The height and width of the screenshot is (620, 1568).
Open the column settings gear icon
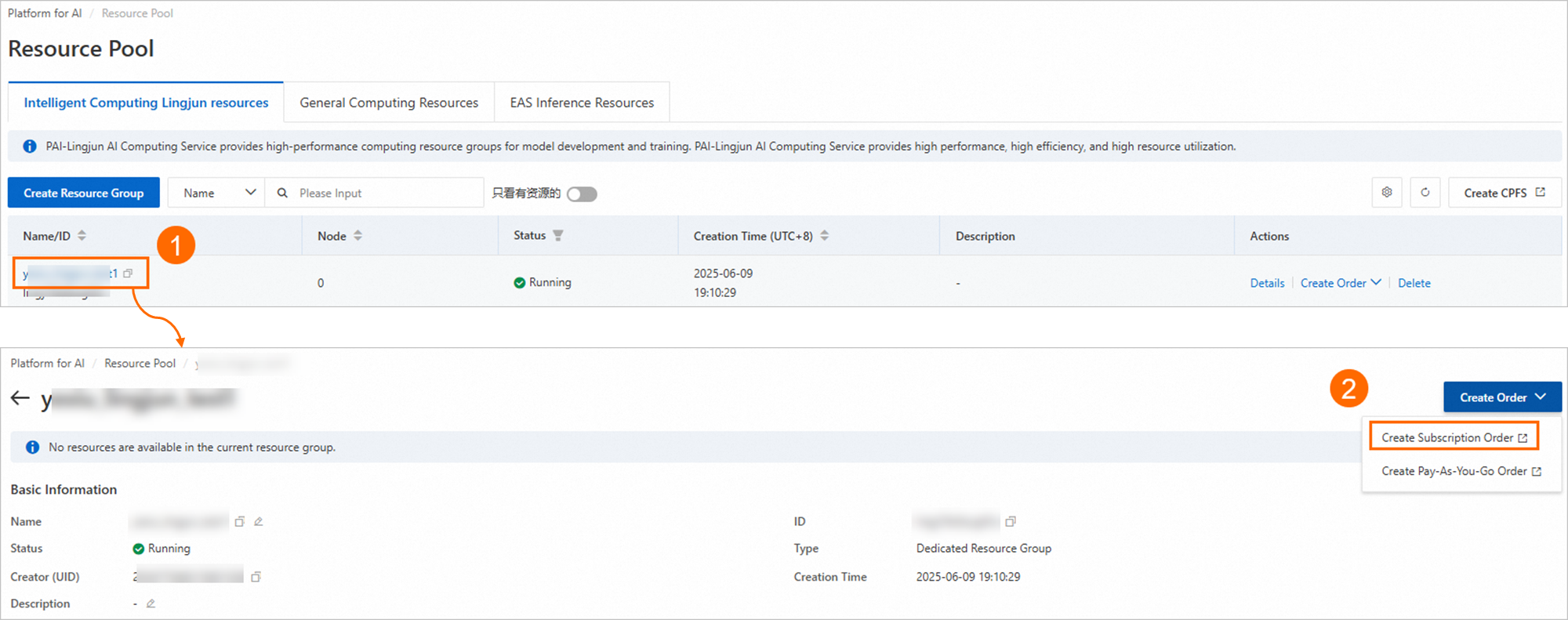[x=1387, y=193]
